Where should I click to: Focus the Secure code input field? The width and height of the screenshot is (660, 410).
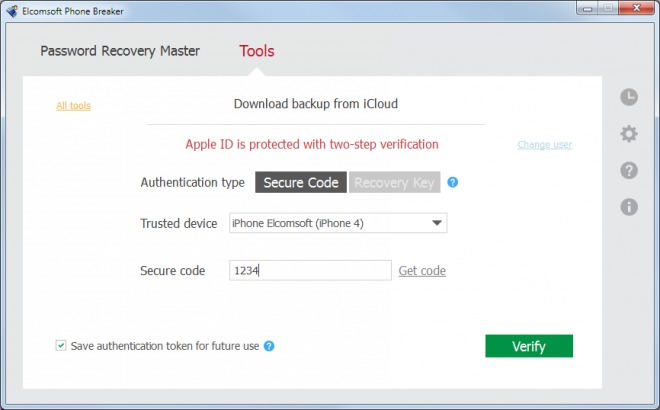pyautogui.click(x=310, y=270)
